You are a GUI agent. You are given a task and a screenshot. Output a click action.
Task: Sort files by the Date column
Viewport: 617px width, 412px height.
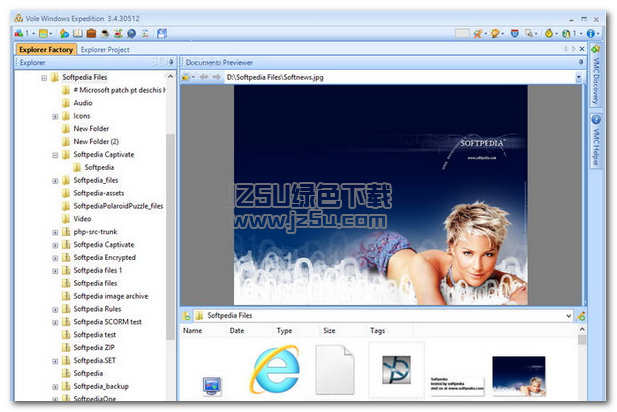(237, 331)
